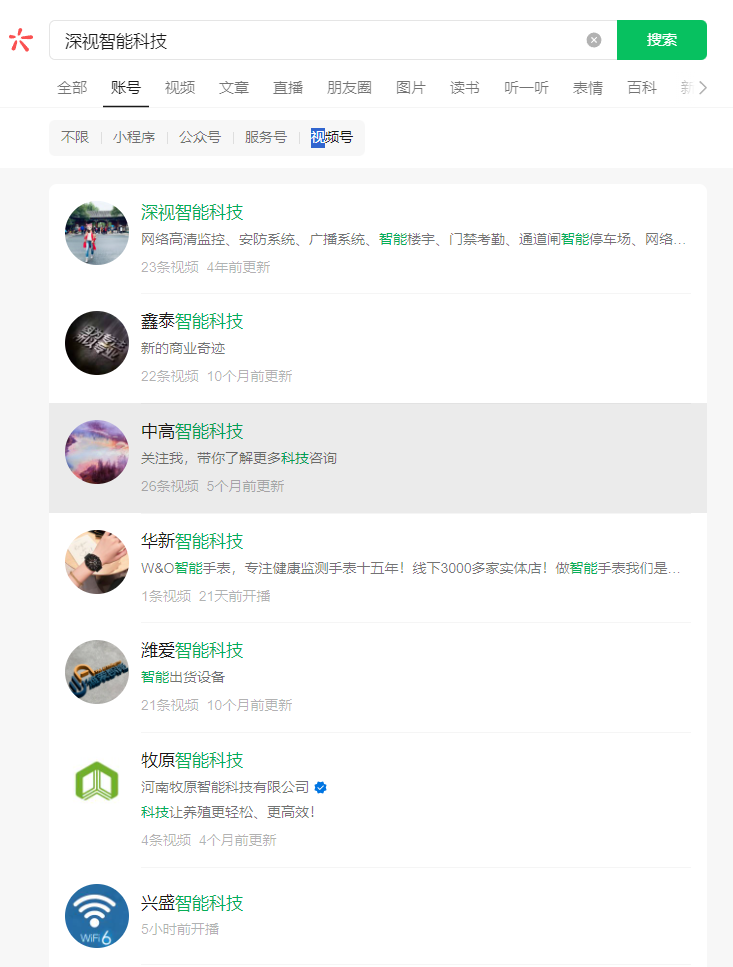The width and height of the screenshot is (733, 967).
Task: Click the text 21条视频 10个月前更新
Action: (216, 706)
